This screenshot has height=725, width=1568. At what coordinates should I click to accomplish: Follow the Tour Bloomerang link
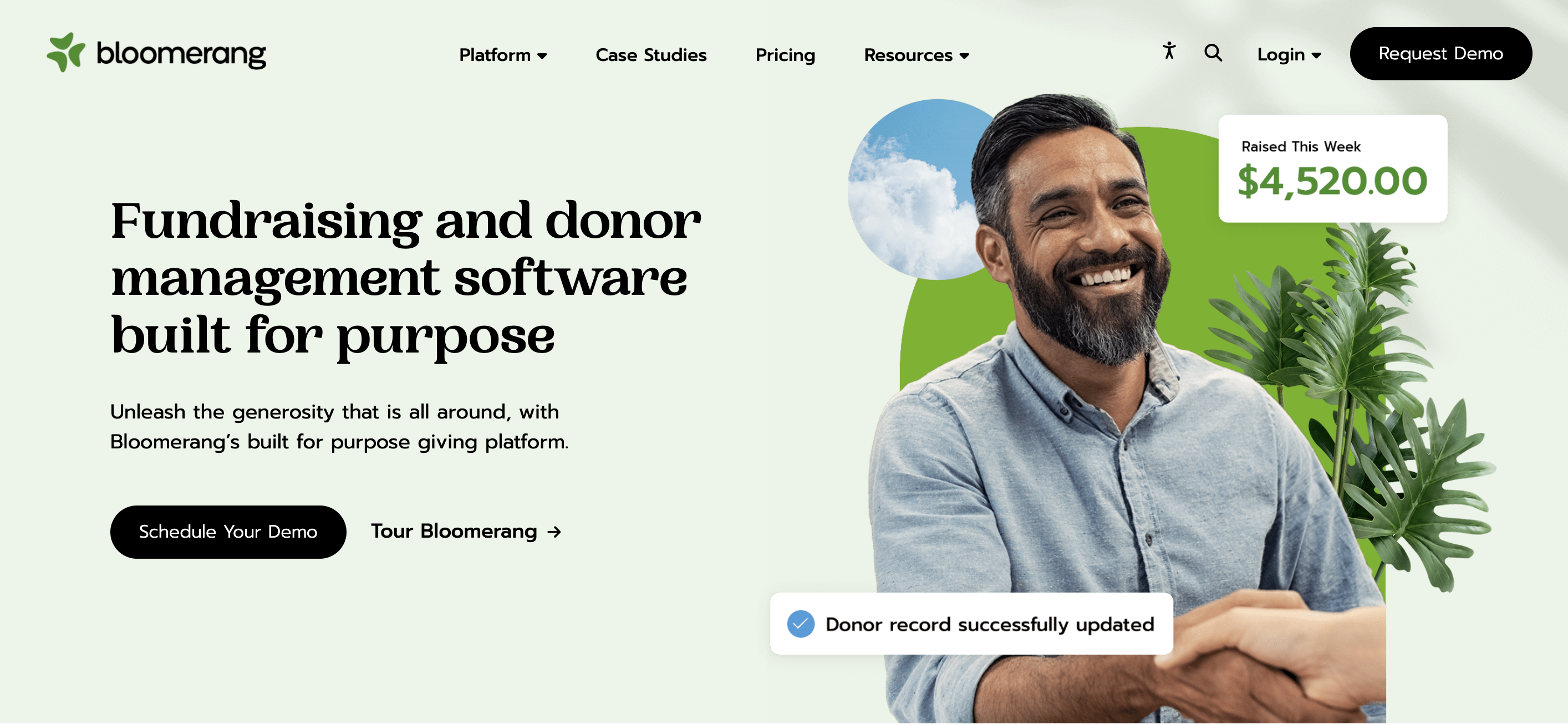point(466,532)
